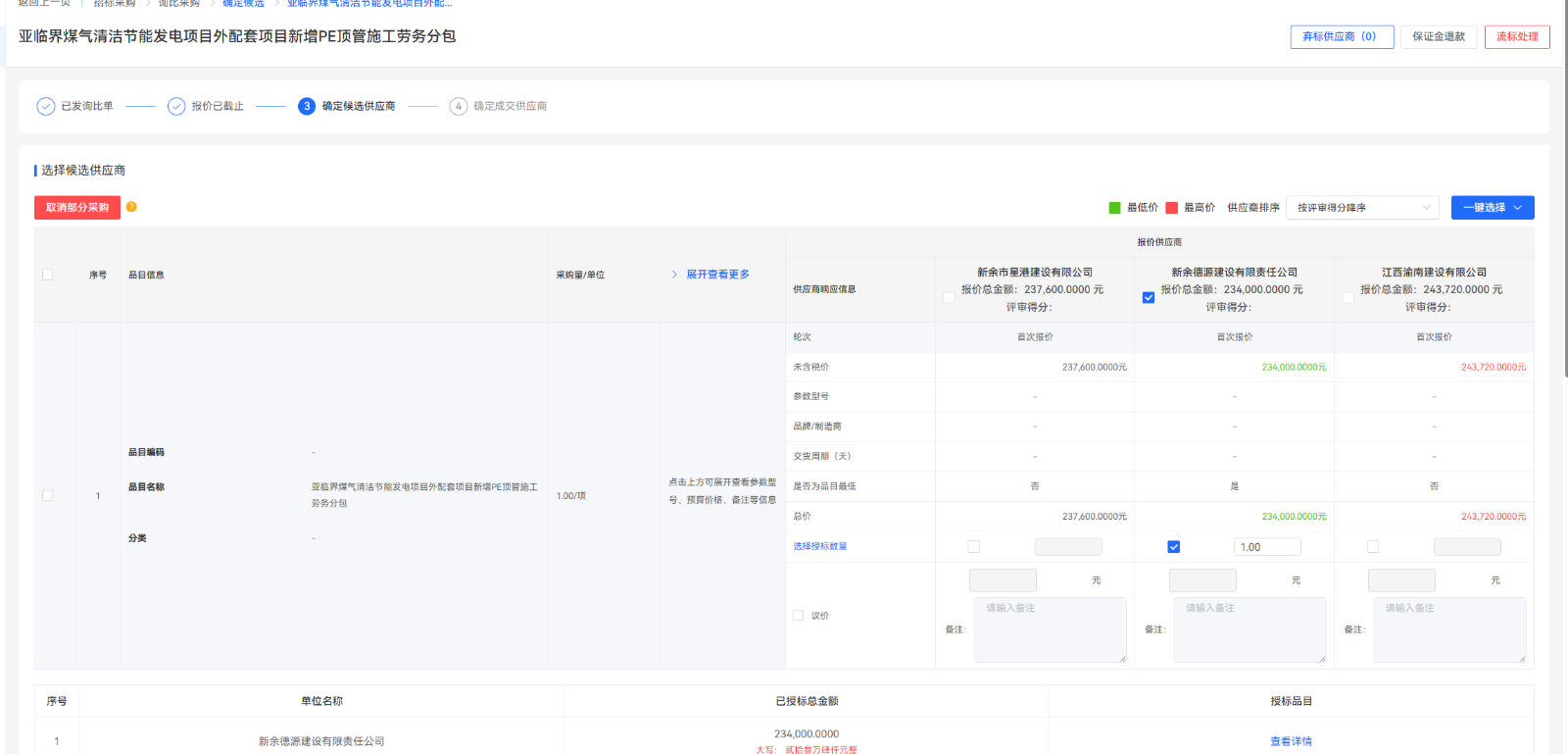1568x754 pixels.
Task: Enable the 议价 checkbox
Action: click(x=799, y=616)
